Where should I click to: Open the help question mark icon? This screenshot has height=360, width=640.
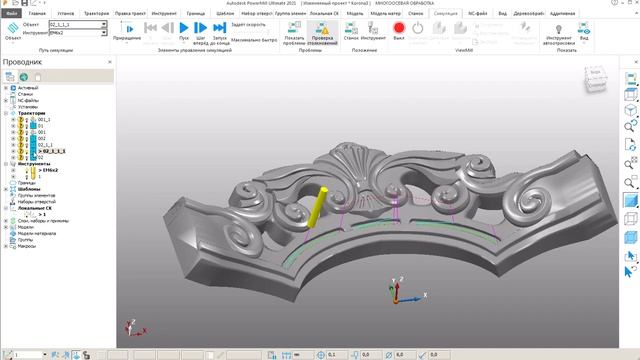614,2
